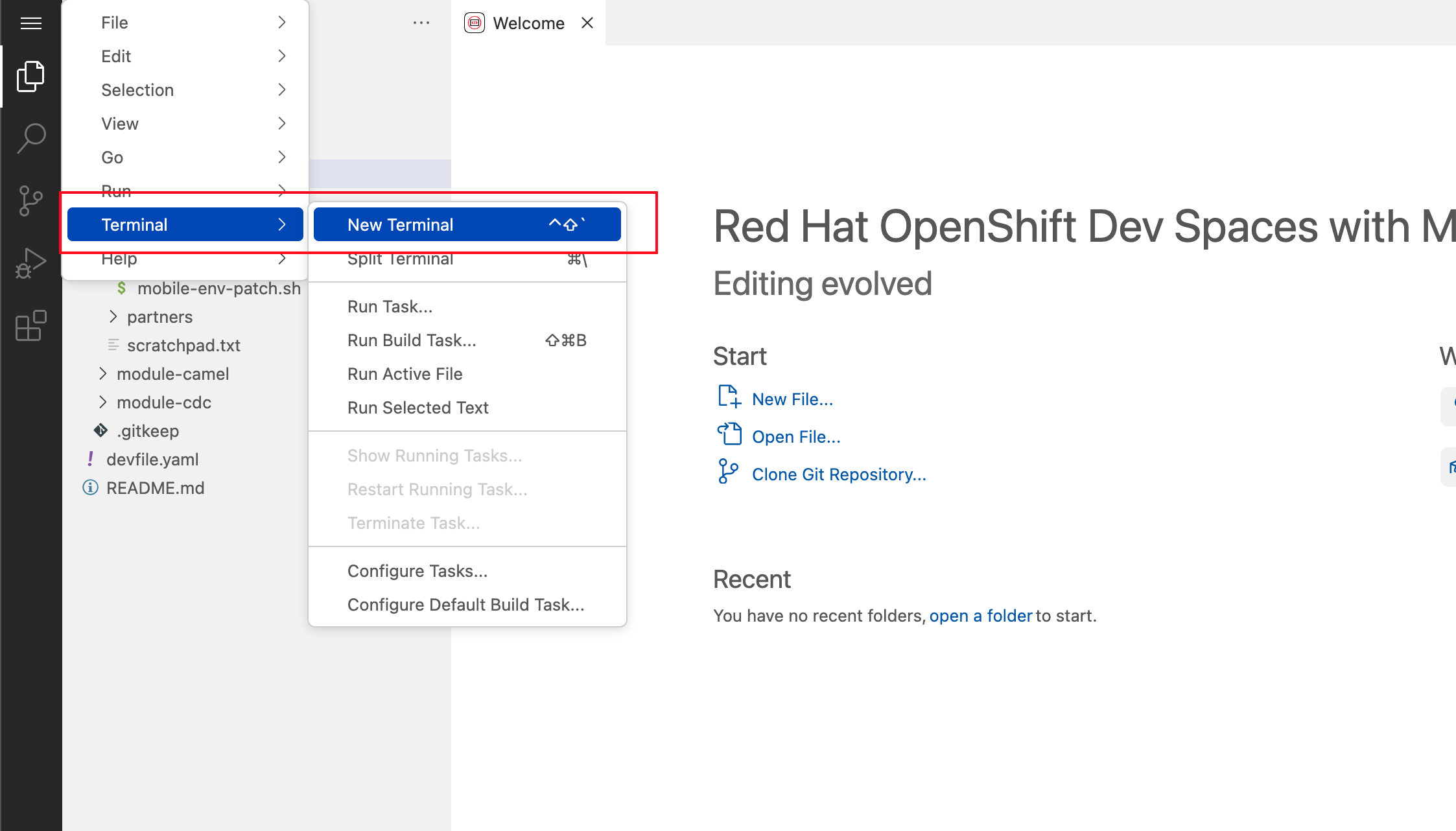Open the View submenu arrow
This screenshot has height=831, width=1456.
[x=282, y=124]
